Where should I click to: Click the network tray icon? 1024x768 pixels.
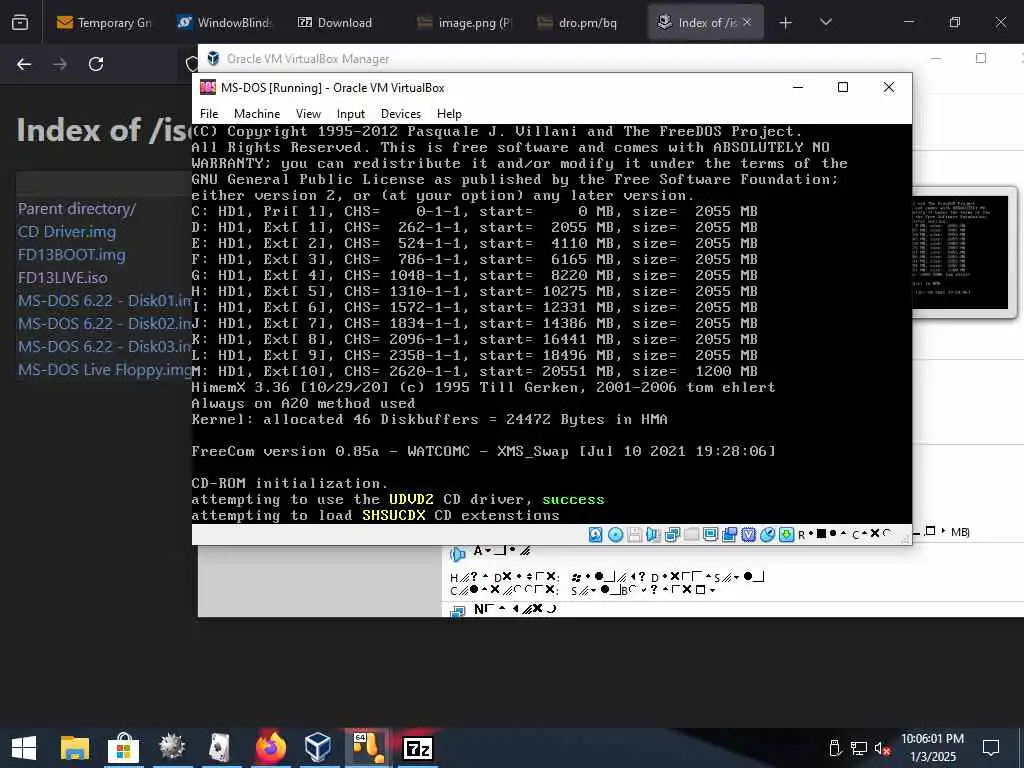859,748
